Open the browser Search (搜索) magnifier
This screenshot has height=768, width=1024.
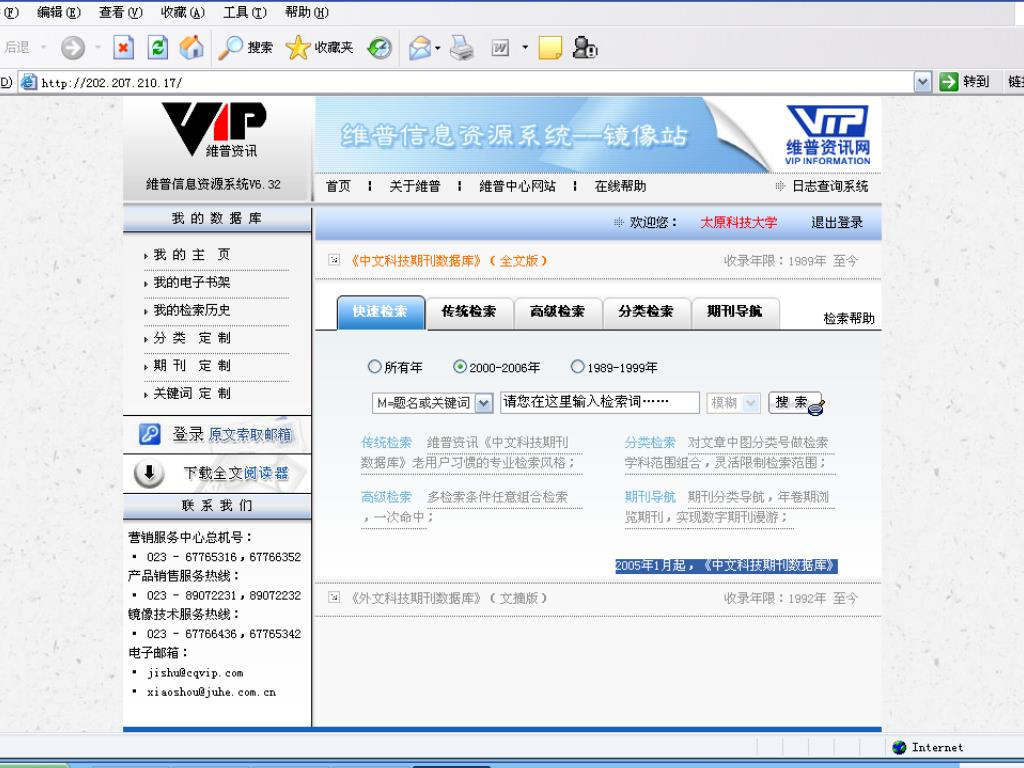pyautogui.click(x=245, y=48)
